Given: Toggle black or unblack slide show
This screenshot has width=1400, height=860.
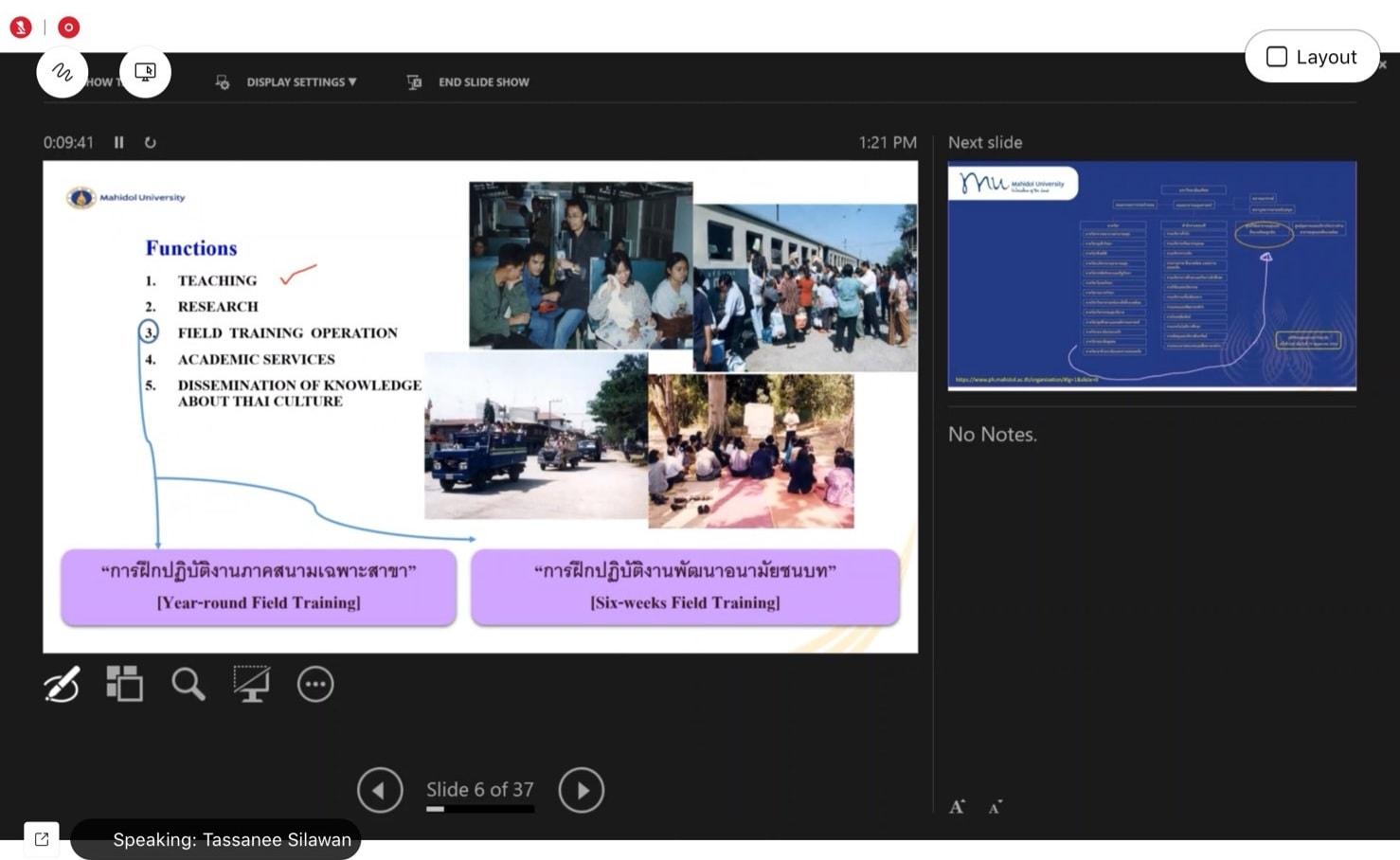Looking at the screenshot, I should pos(251,684).
